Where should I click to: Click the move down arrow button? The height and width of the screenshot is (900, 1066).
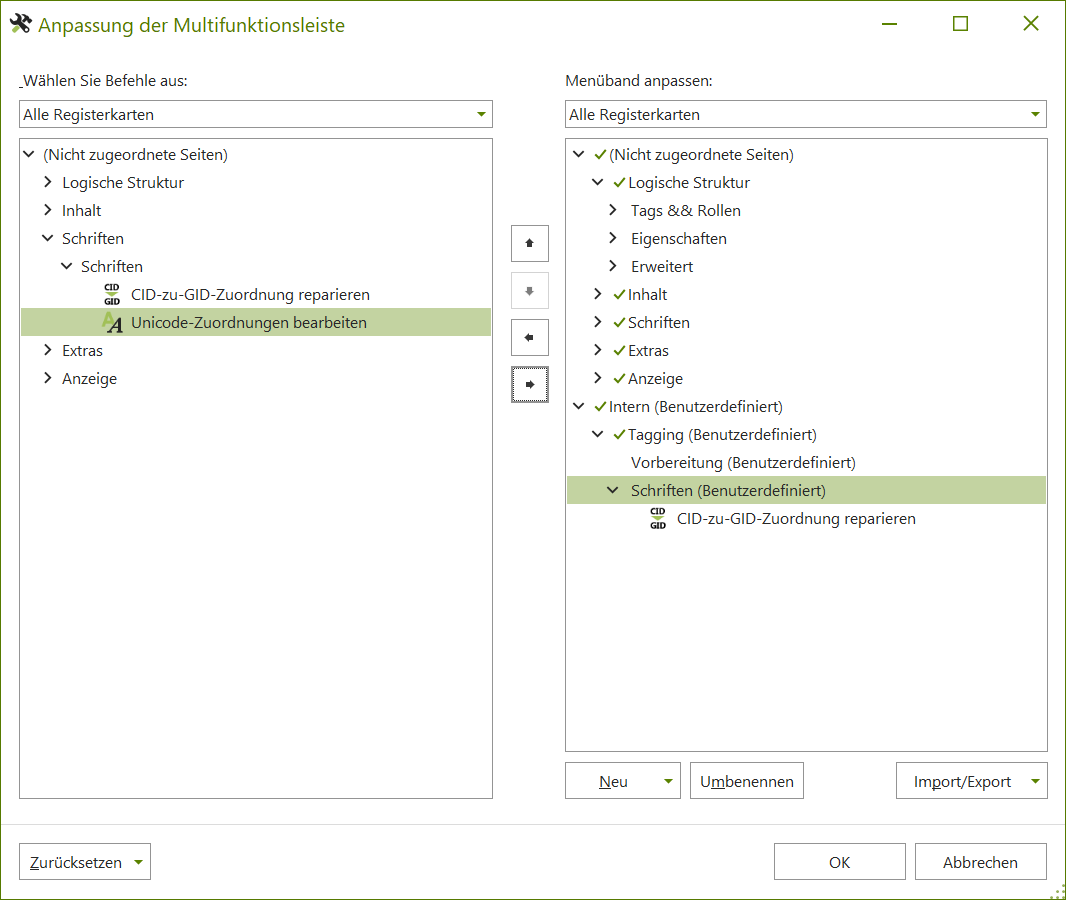530,291
